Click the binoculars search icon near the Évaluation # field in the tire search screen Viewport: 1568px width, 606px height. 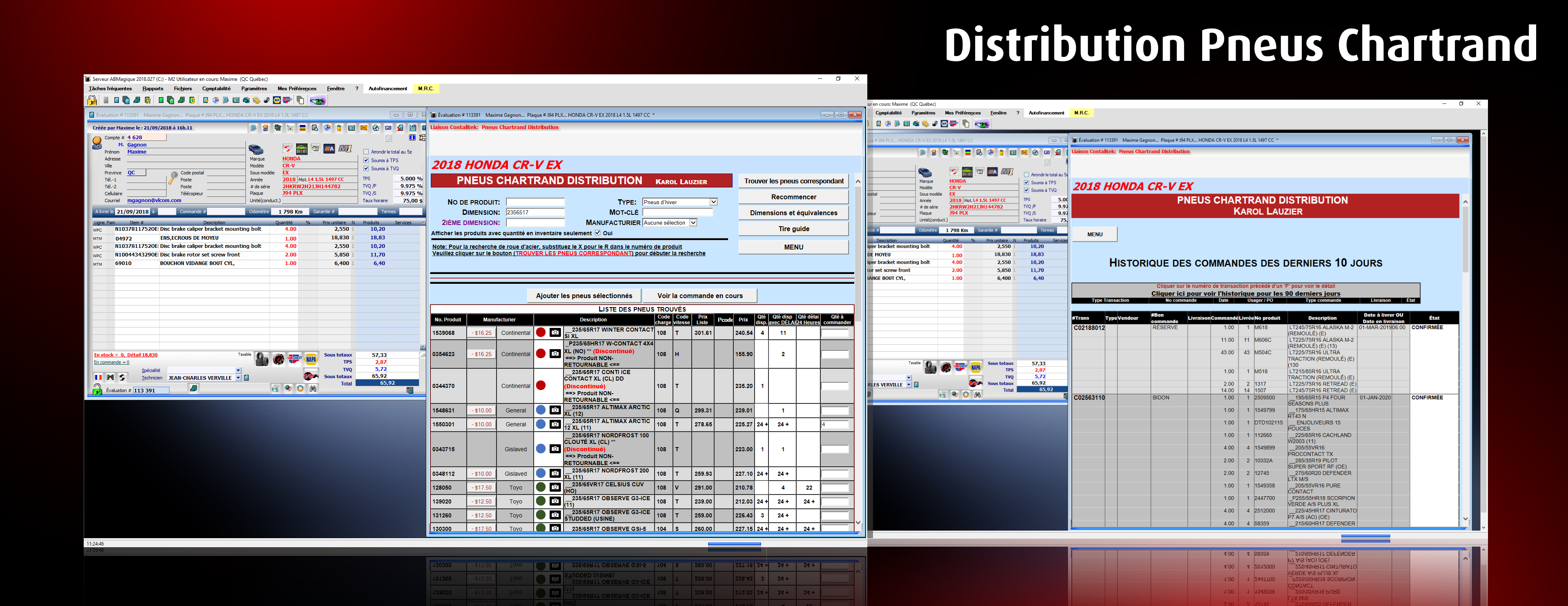[313, 388]
